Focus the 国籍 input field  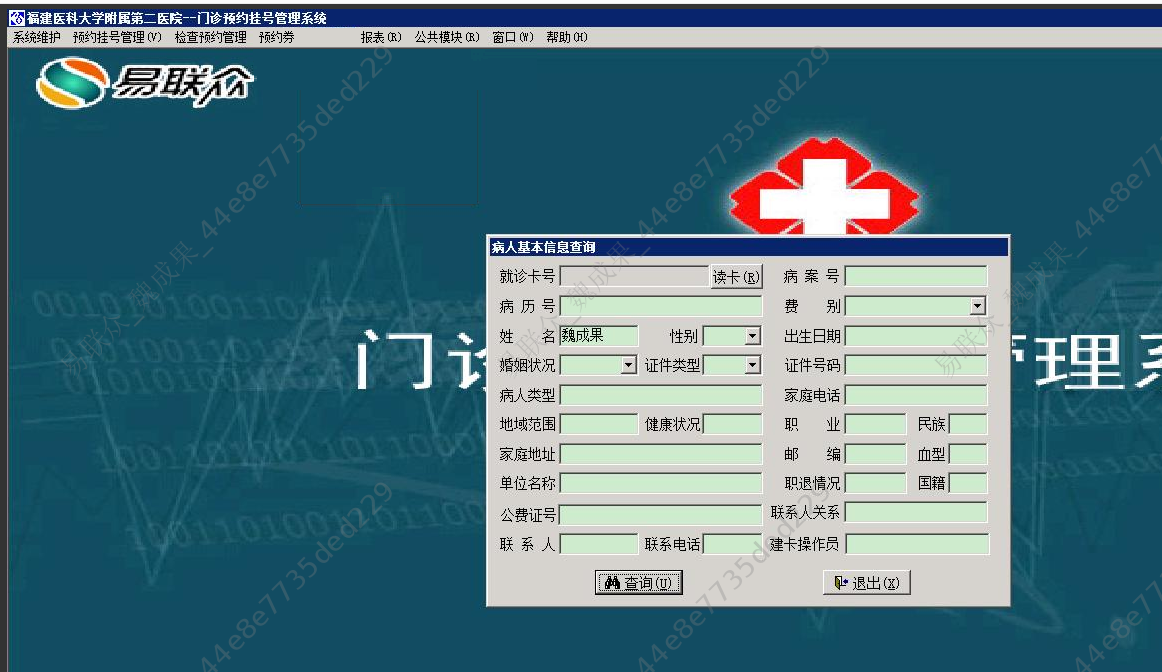click(x=968, y=483)
